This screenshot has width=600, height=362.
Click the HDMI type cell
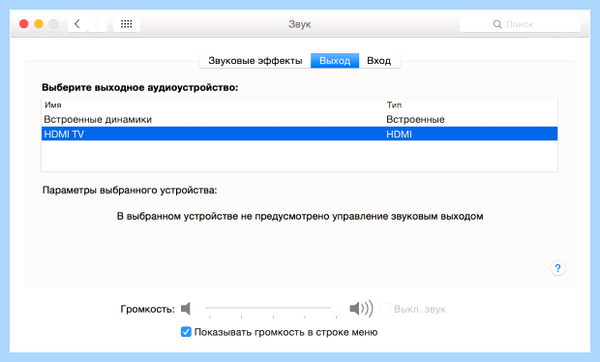point(399,134)
